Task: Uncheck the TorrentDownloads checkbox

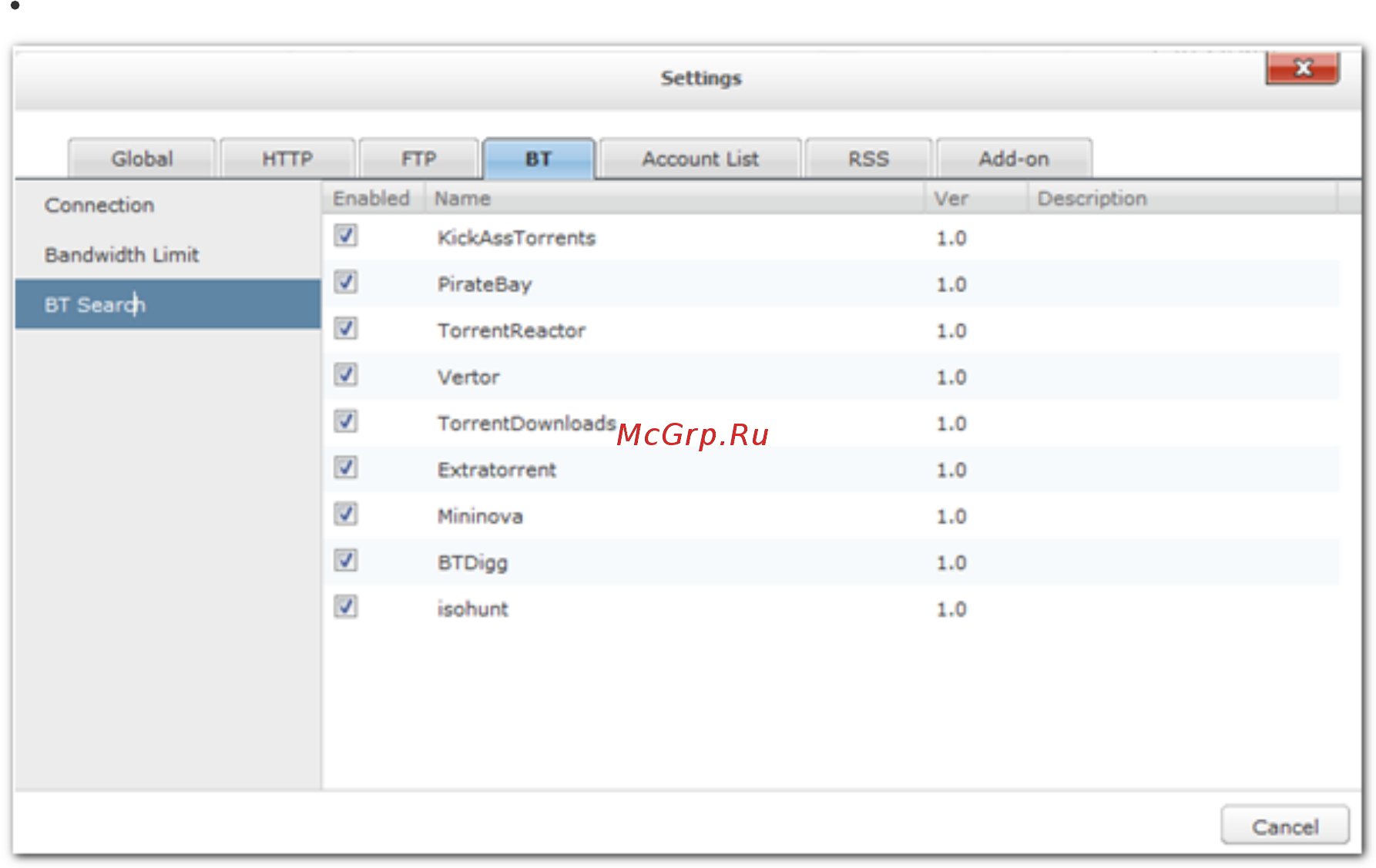Action: (x=346, y=421)
